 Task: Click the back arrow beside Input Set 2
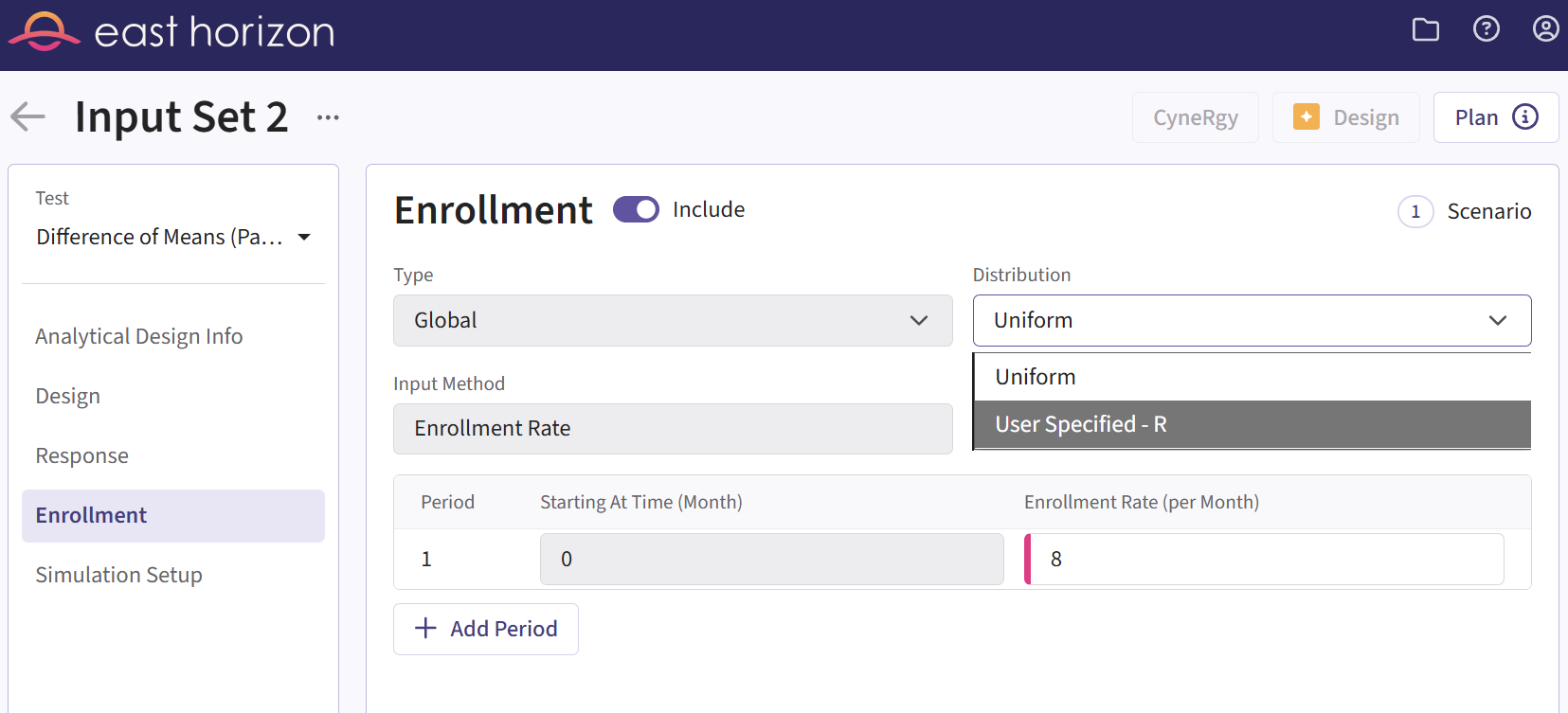click(x=28, y=117)
